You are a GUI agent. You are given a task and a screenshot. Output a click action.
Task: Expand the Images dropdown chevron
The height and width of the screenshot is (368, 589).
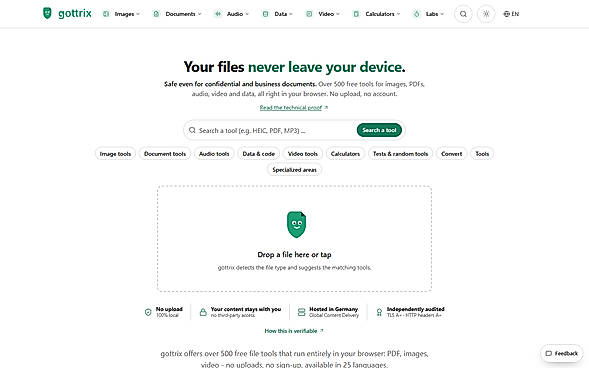click(x=138, y=14)
